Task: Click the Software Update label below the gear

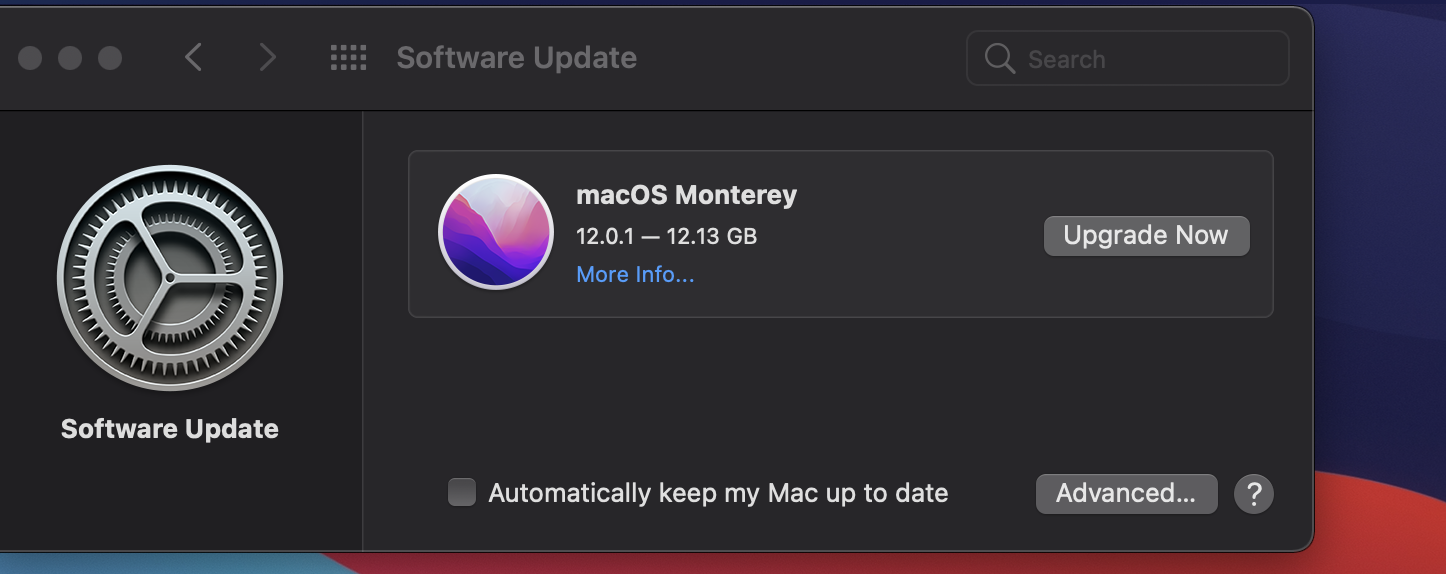Action: 170,429
